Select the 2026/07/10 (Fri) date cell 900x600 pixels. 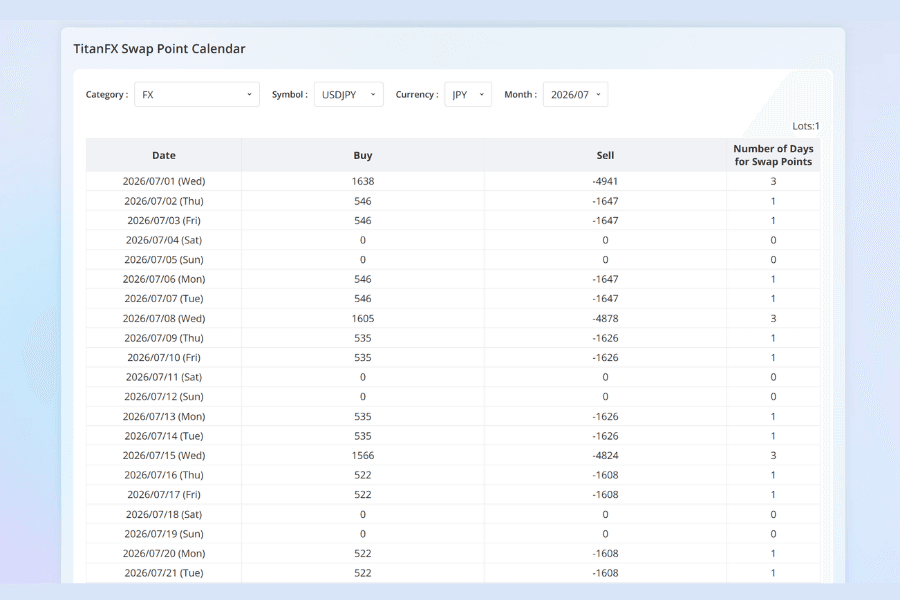164,357
